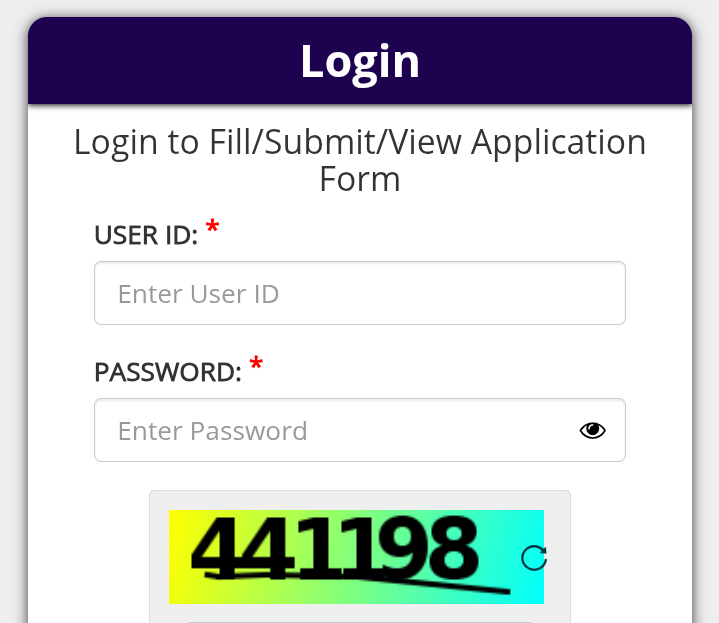Click the USER ID label
Screen dimensions: 719x623
(146, 235)
